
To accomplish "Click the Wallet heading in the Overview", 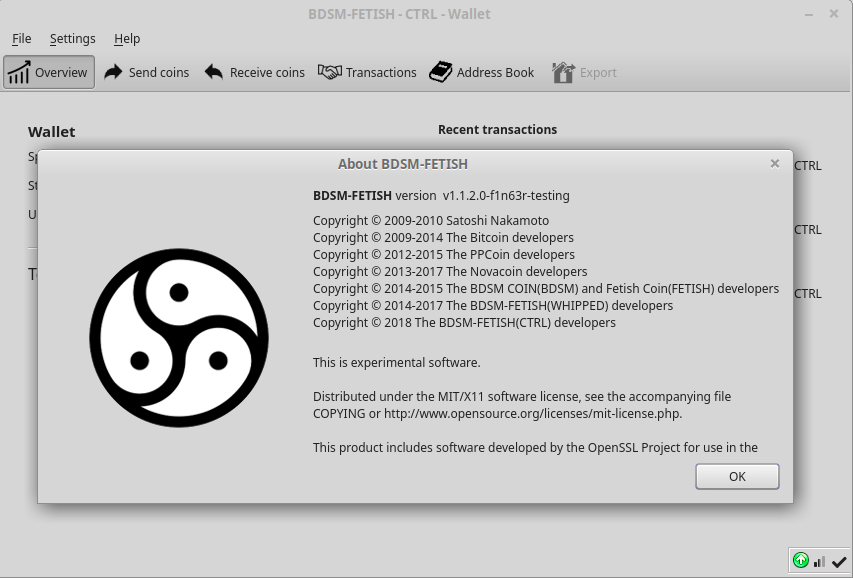I will click(x=52, y=132).
